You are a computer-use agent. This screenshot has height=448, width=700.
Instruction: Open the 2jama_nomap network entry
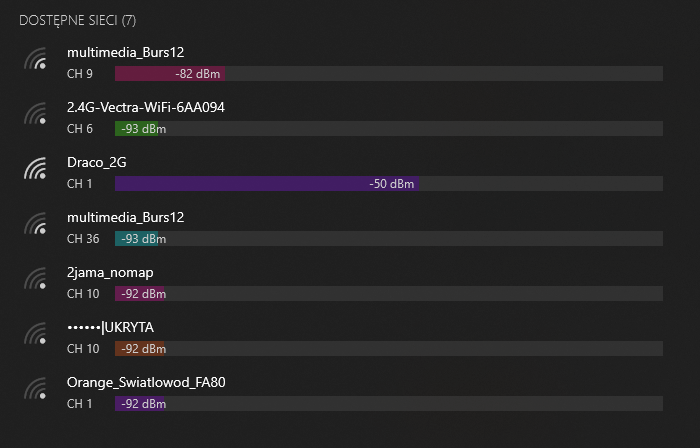110,272
